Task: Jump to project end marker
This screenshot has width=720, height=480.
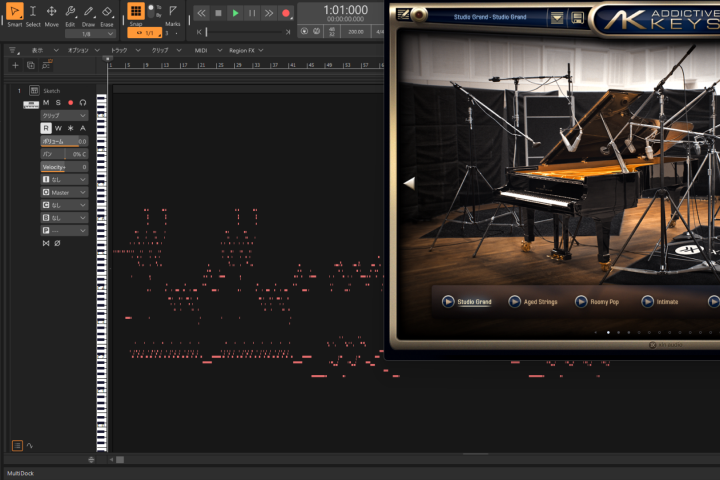Action: pyautogui.click(x=288, y=32)
